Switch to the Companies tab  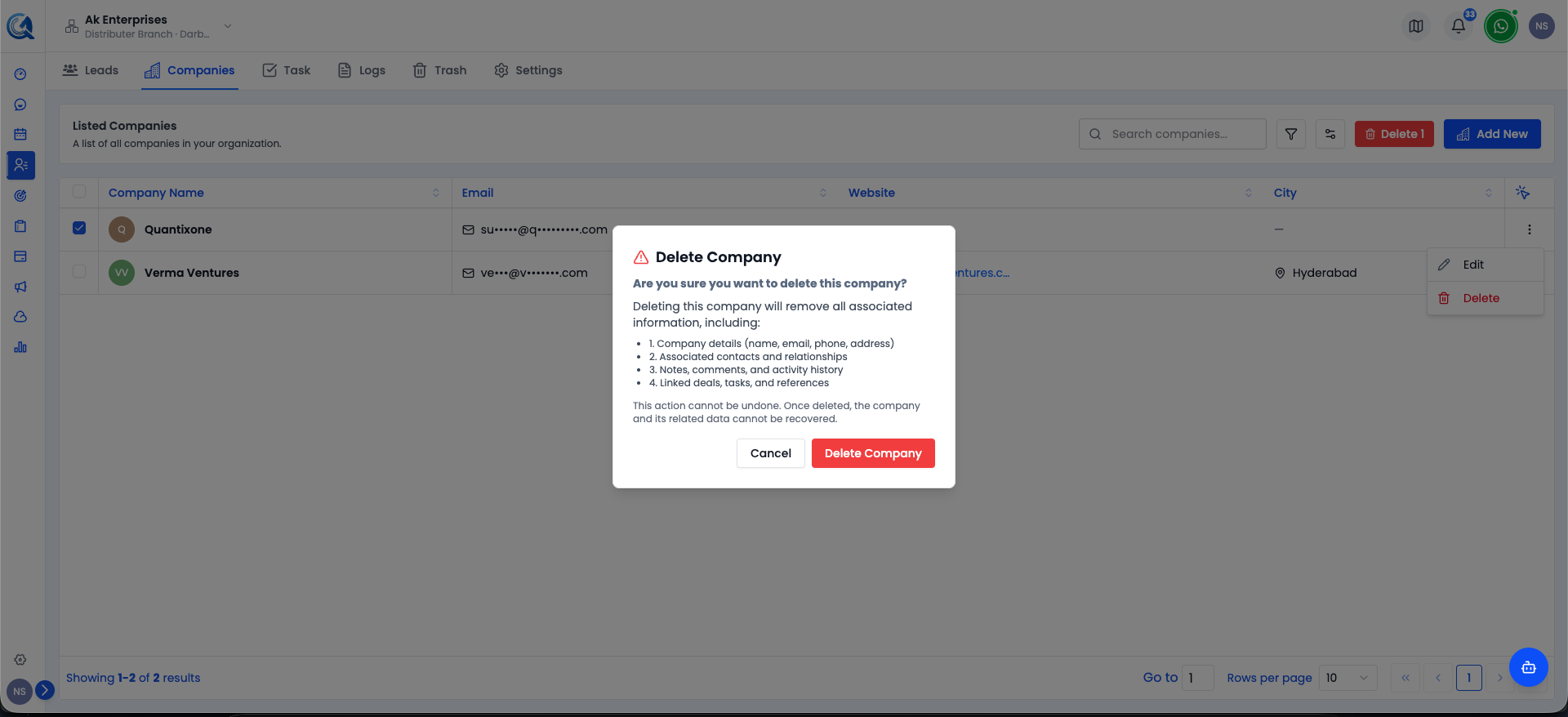[189, 70]
